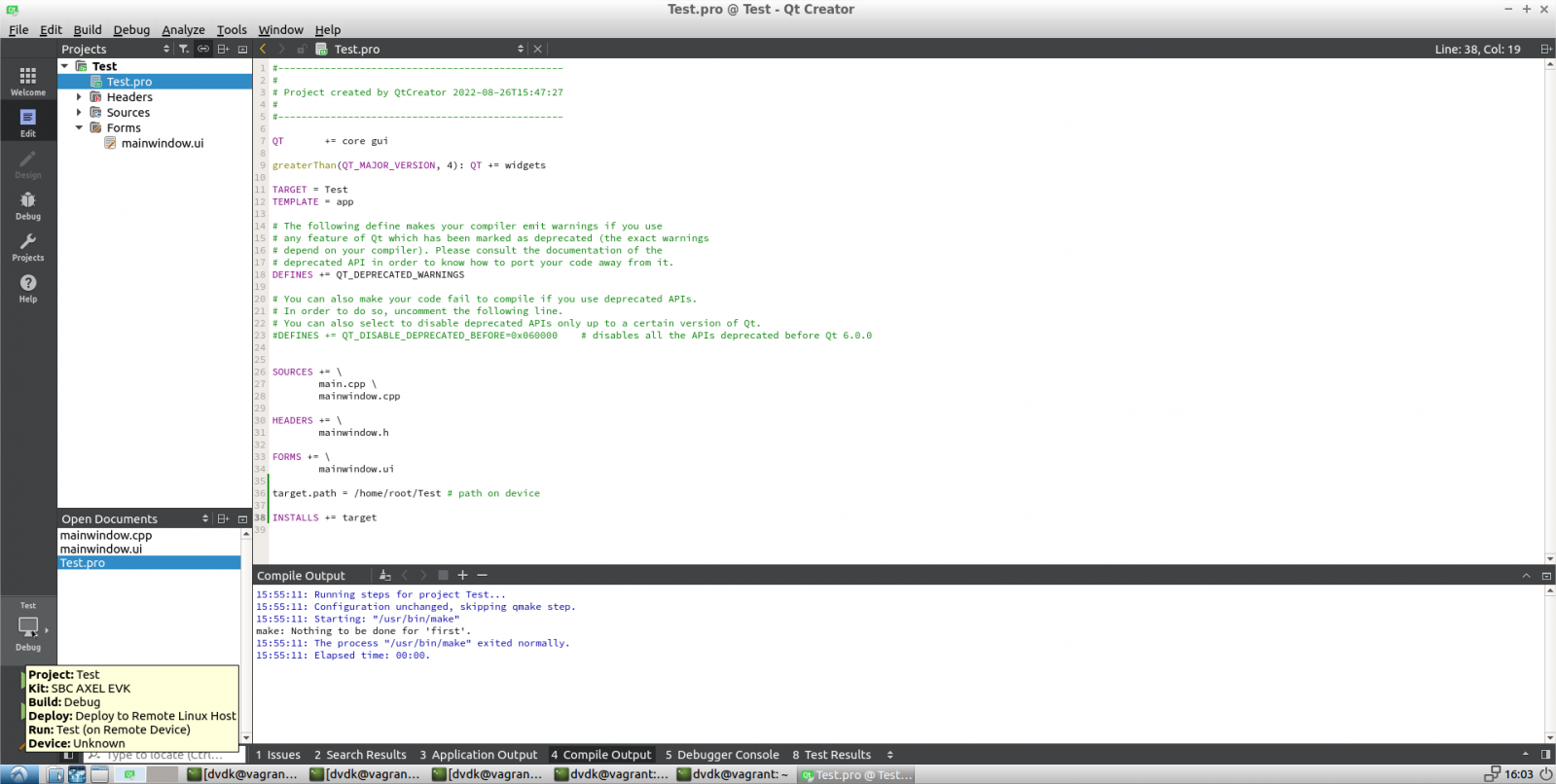Open the Build menu
Viewport: 1556px width, 784px height.
pyautogui.click(x=88, y=30)
